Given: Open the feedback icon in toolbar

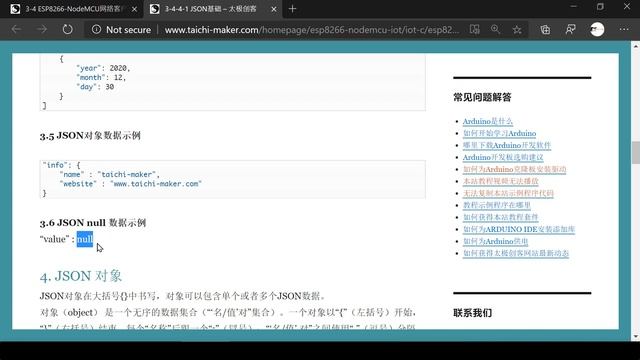Looking at the screenshot, I should tap(571, 29).
